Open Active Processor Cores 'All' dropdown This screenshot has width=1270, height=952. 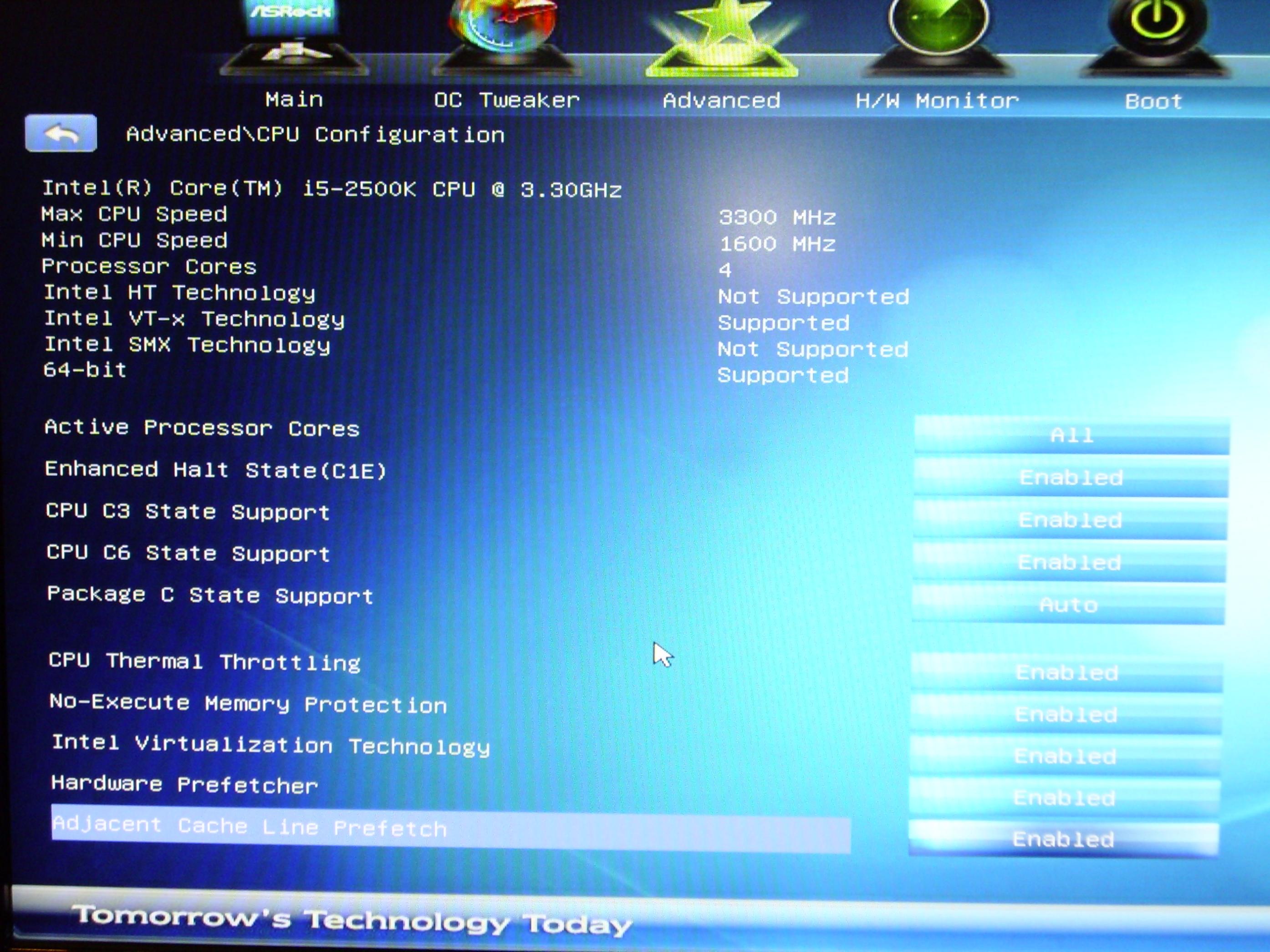(1071, 436)
